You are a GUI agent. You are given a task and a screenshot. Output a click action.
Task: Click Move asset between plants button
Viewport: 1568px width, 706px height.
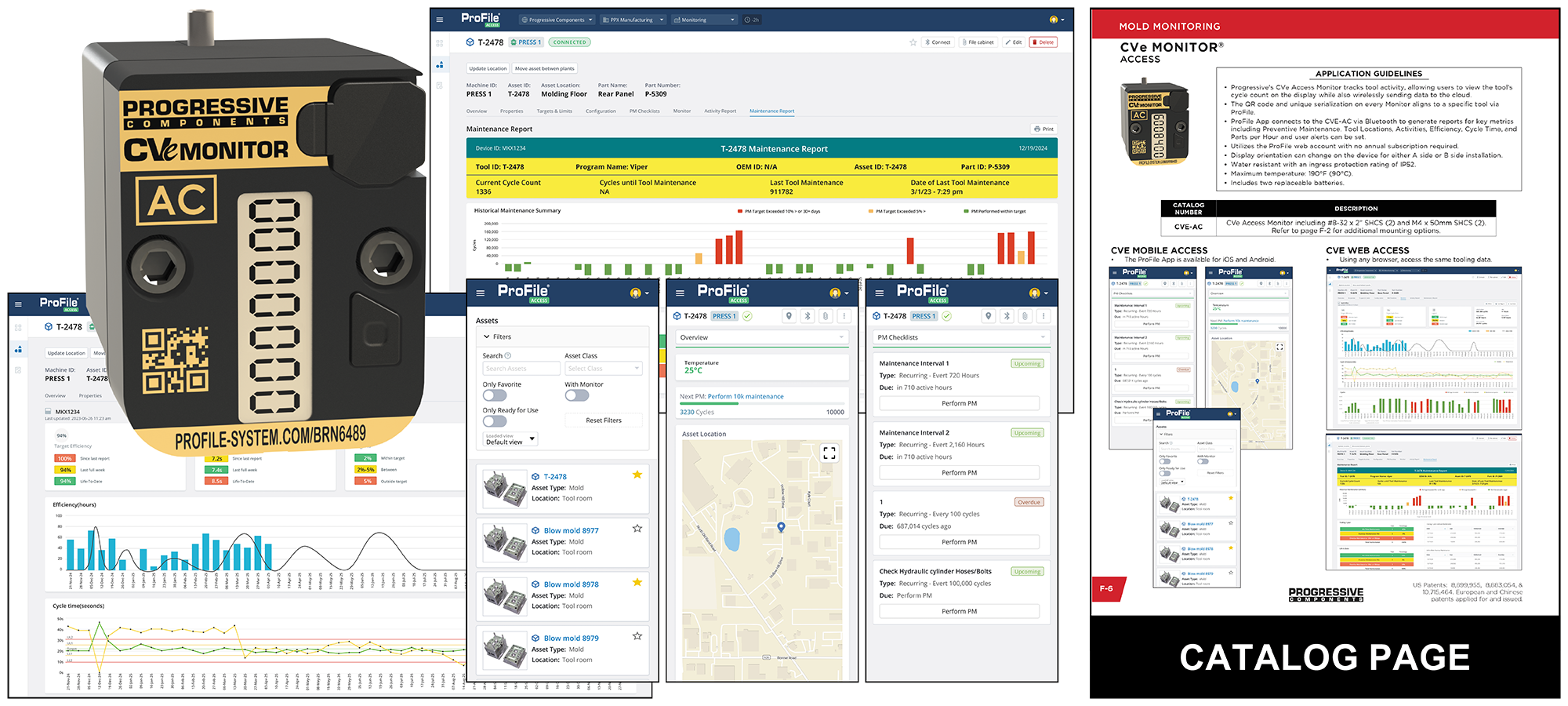tap(545, 68)
